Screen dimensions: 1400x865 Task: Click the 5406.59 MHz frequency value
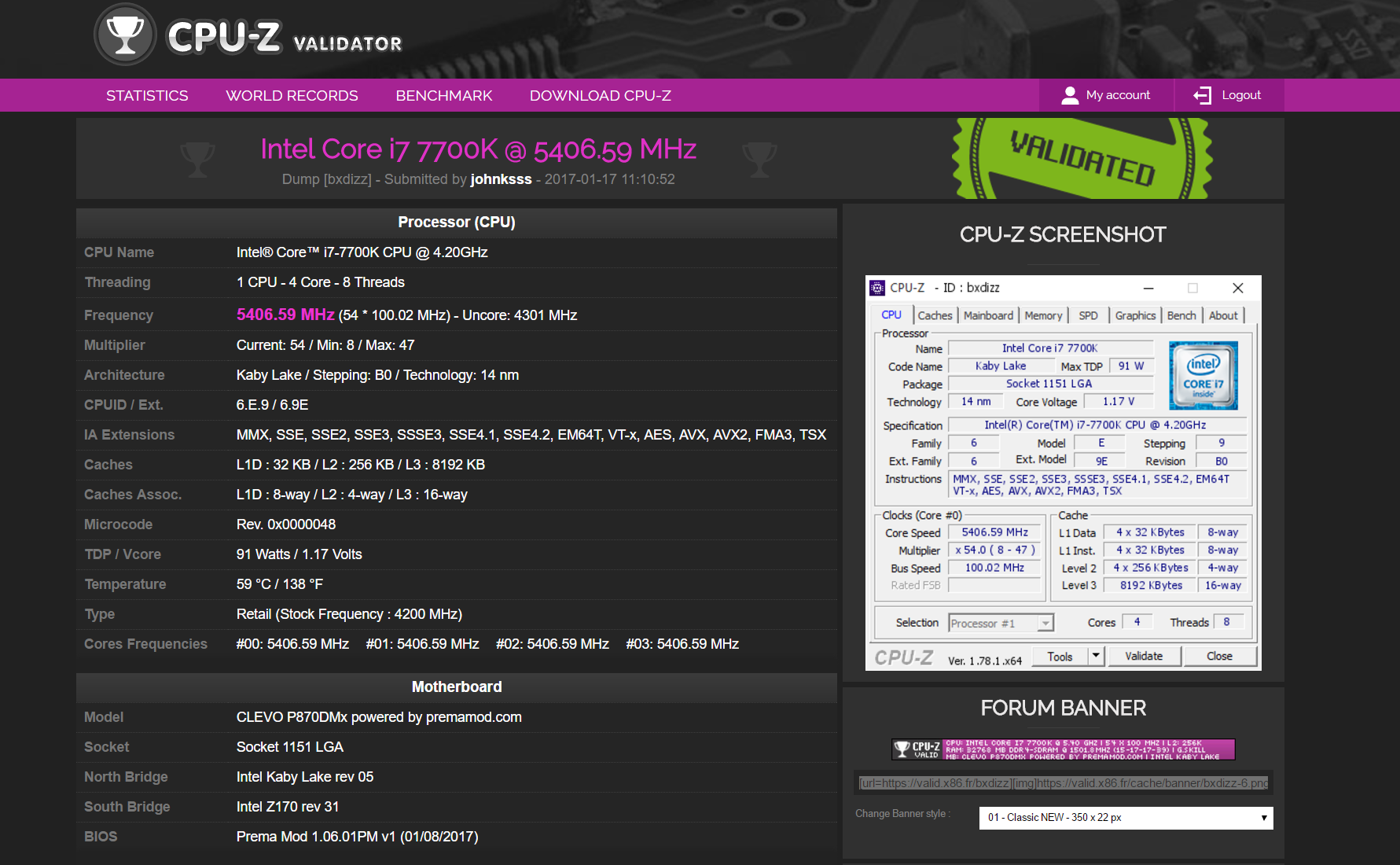click(x=285, y=315)
